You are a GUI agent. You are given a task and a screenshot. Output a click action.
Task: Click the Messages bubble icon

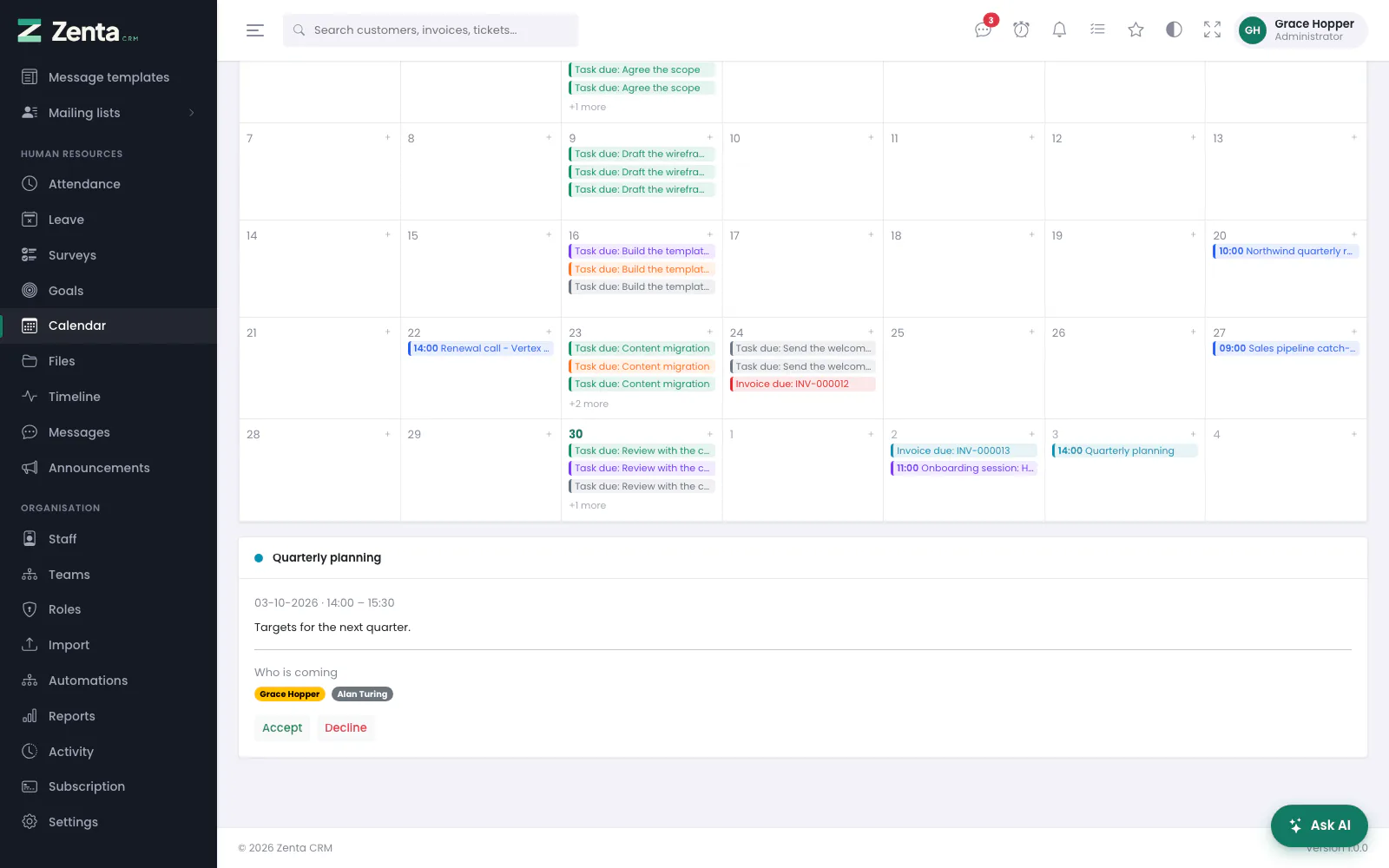point(30,432)
